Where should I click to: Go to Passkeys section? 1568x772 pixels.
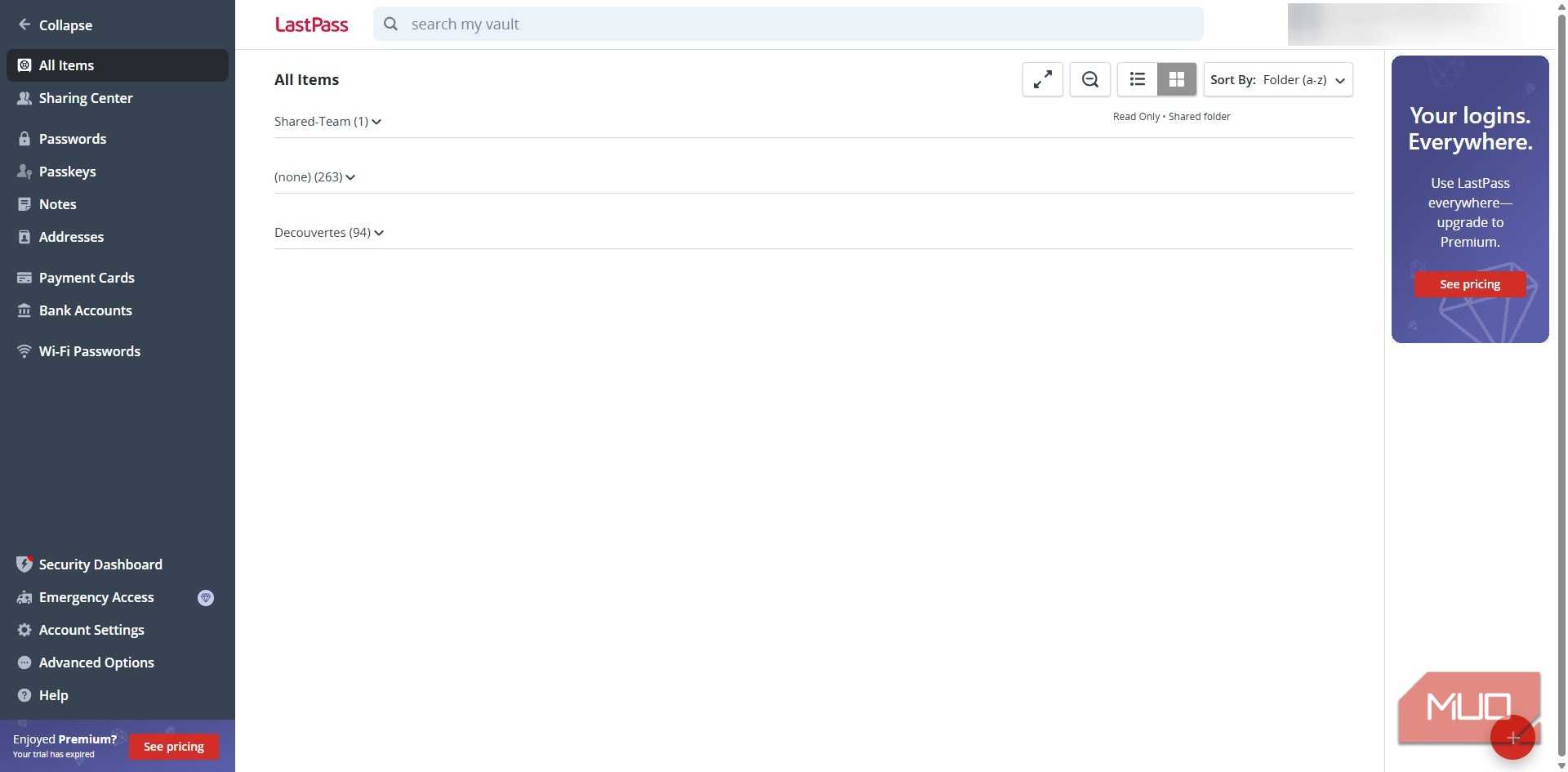pos(118,172)
